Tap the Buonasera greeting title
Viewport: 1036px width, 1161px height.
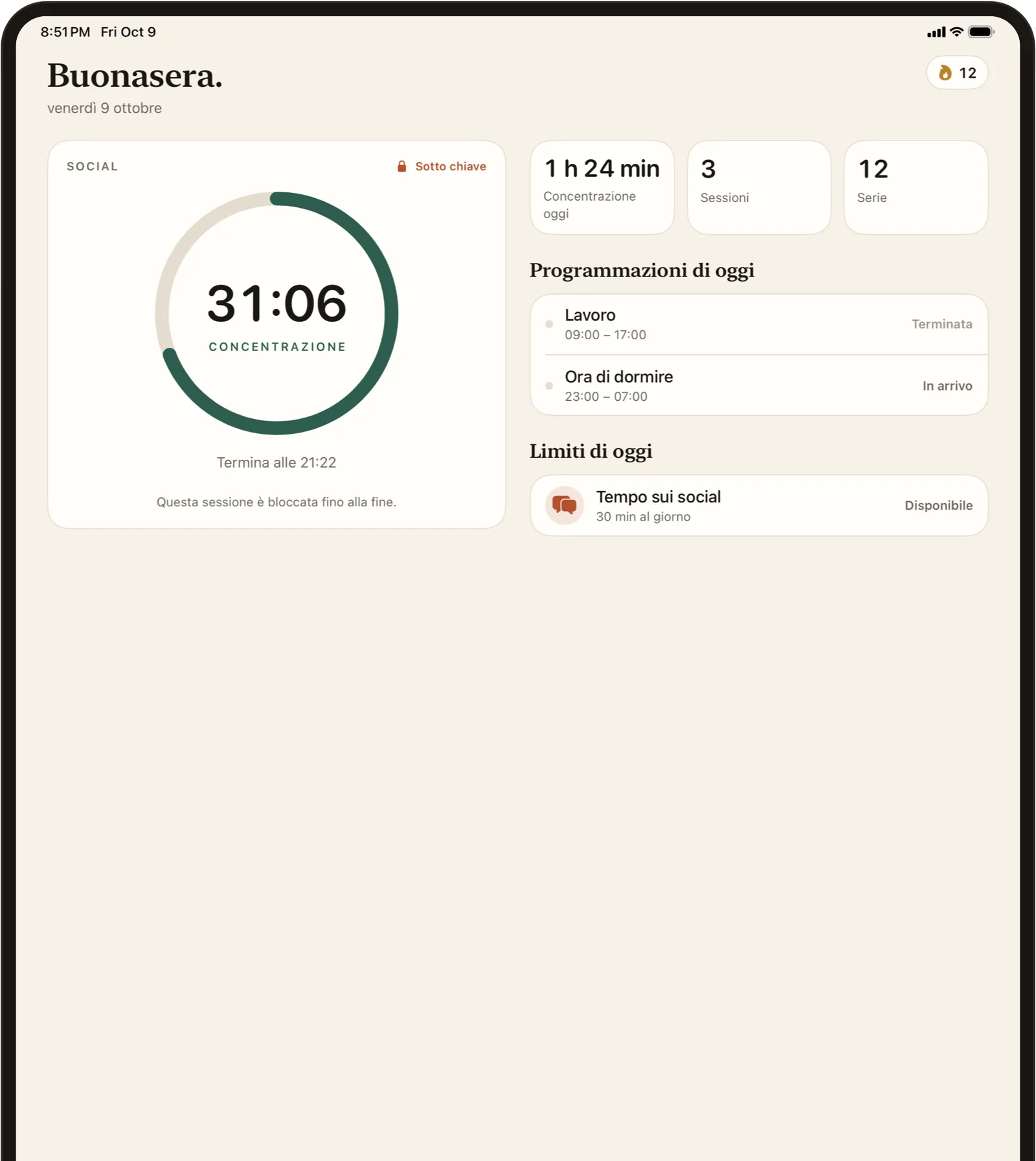[135, 76]
